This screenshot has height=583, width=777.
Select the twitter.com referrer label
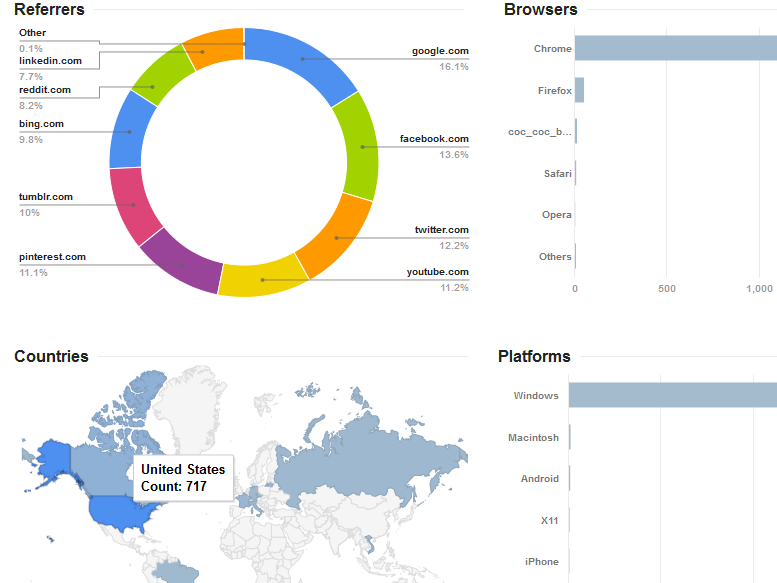pos(442,230)
